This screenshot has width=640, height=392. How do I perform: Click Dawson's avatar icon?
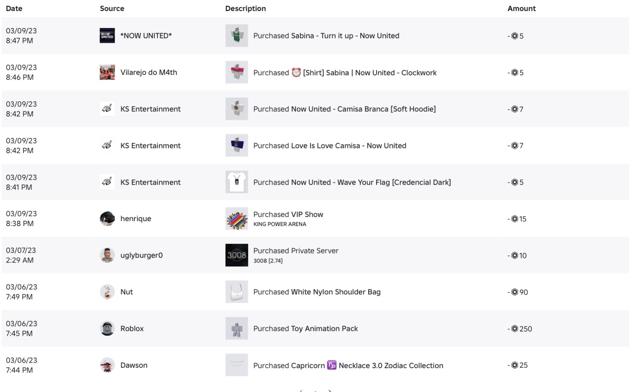click(x=107, y=365)
